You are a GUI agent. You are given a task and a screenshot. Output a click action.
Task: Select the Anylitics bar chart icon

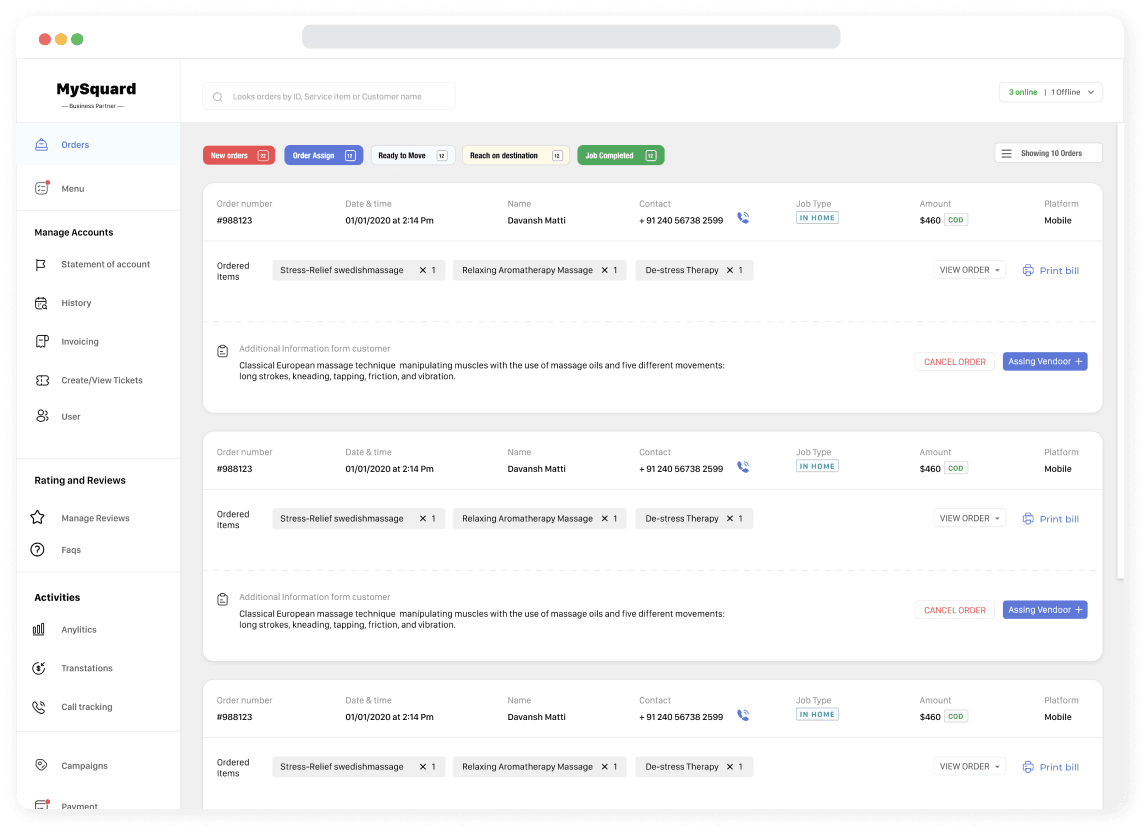coord(40,629)
